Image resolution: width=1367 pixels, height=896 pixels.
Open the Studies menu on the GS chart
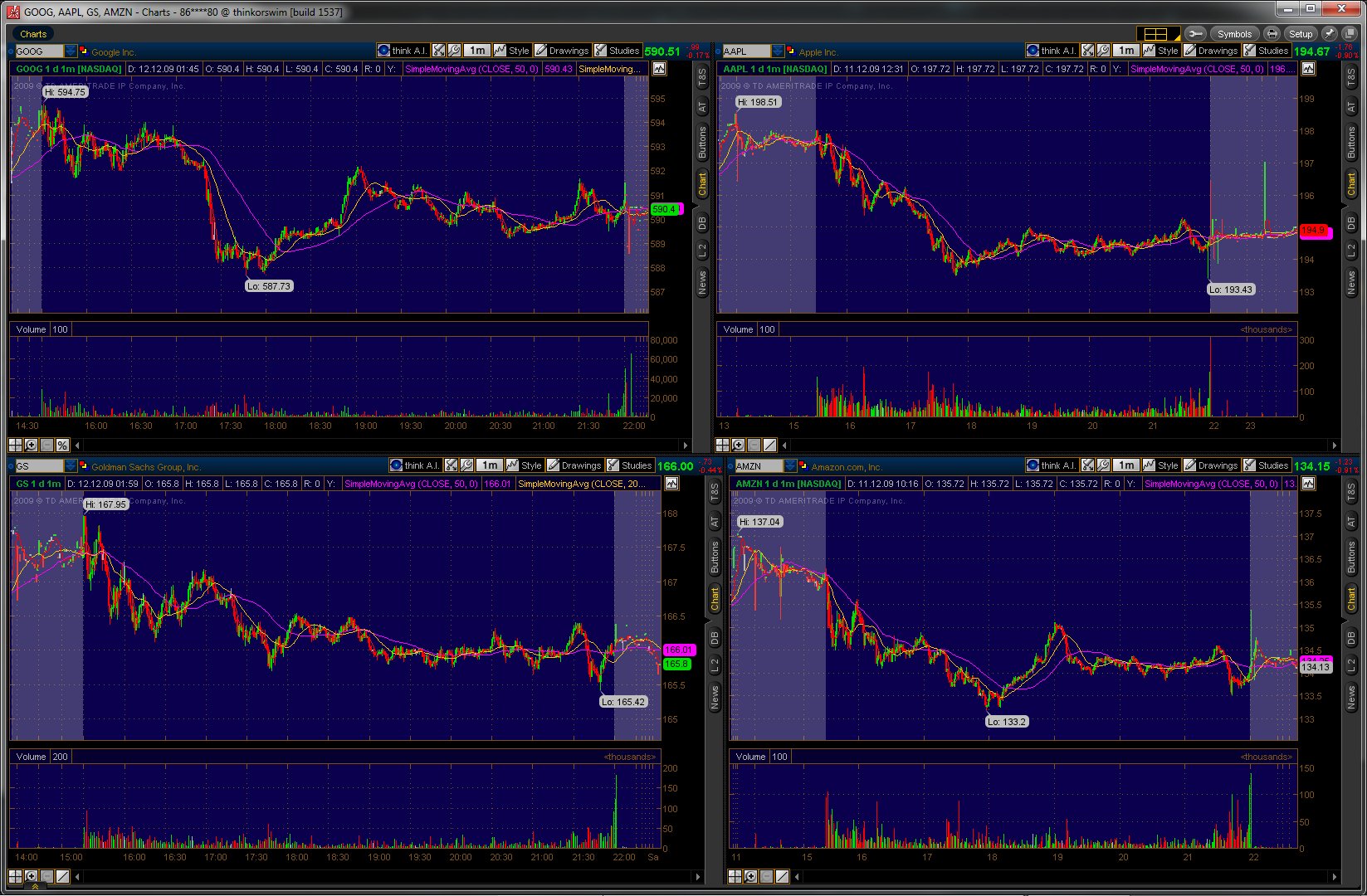click(630, 465)
